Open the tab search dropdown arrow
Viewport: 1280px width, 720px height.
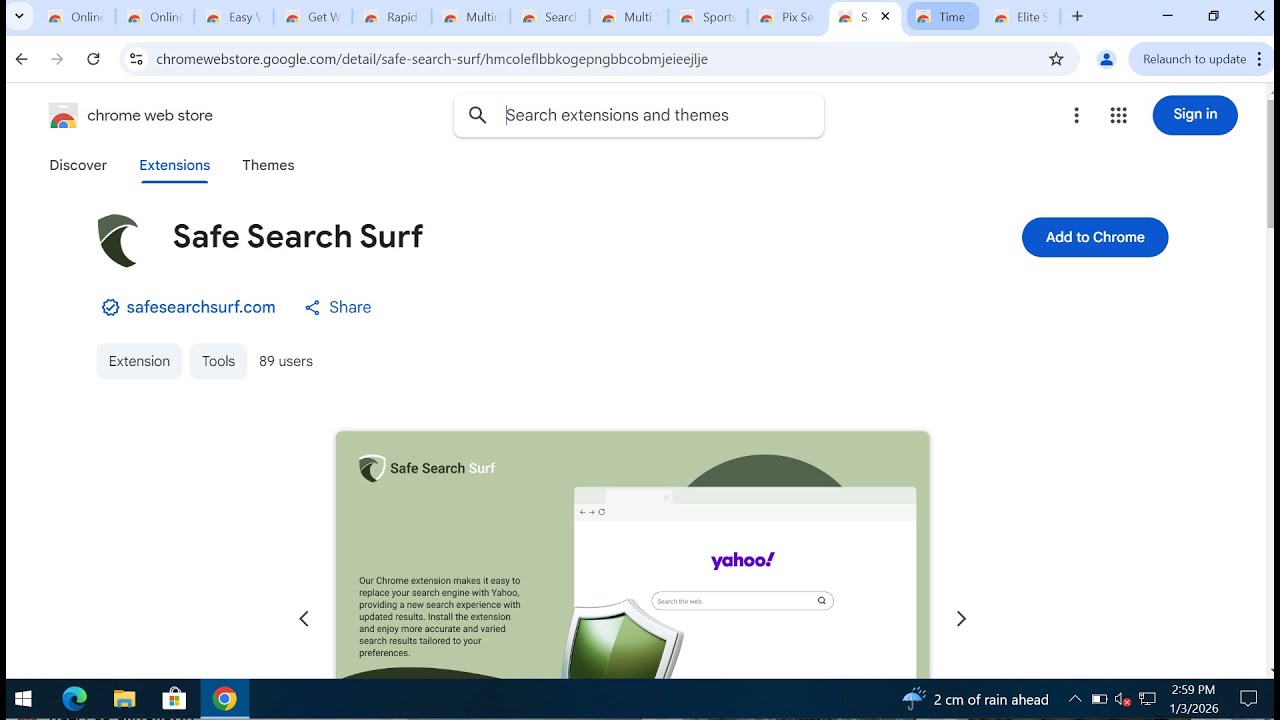point(18,16)
